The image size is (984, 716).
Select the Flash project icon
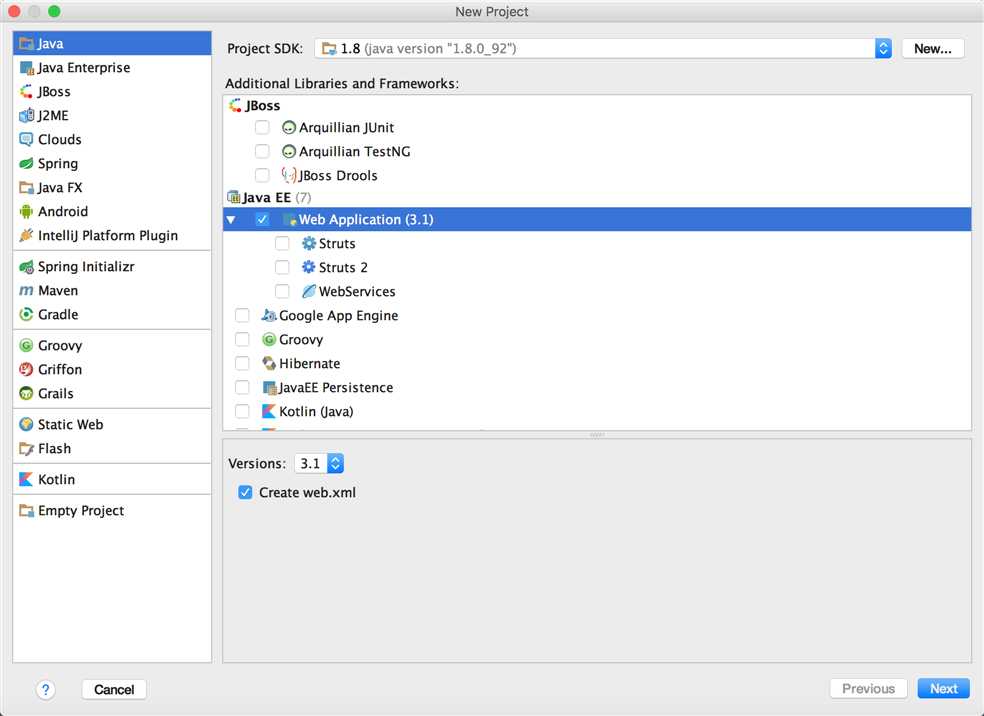[26, 449]
